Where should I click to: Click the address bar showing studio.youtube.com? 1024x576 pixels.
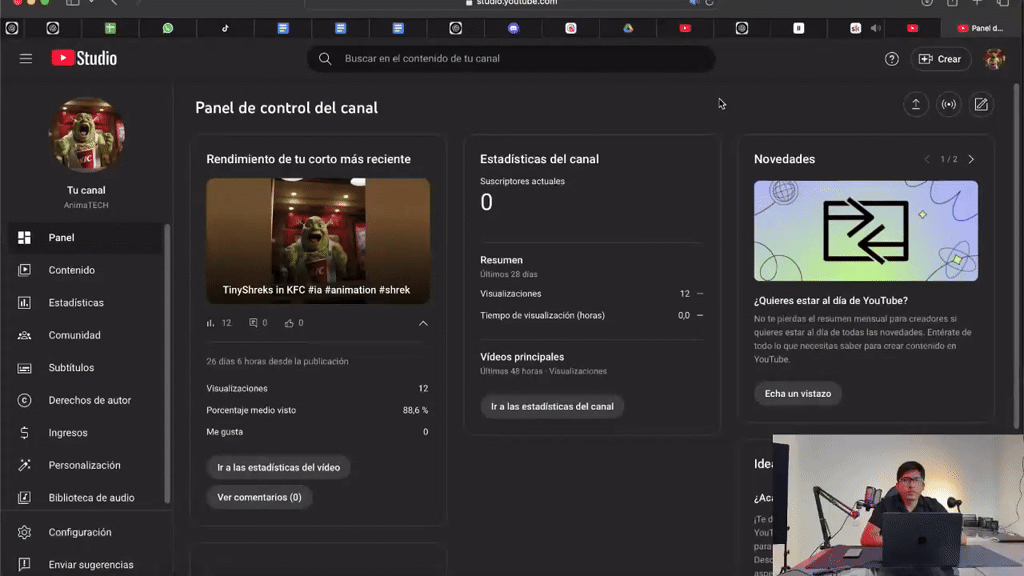(511, 3)
